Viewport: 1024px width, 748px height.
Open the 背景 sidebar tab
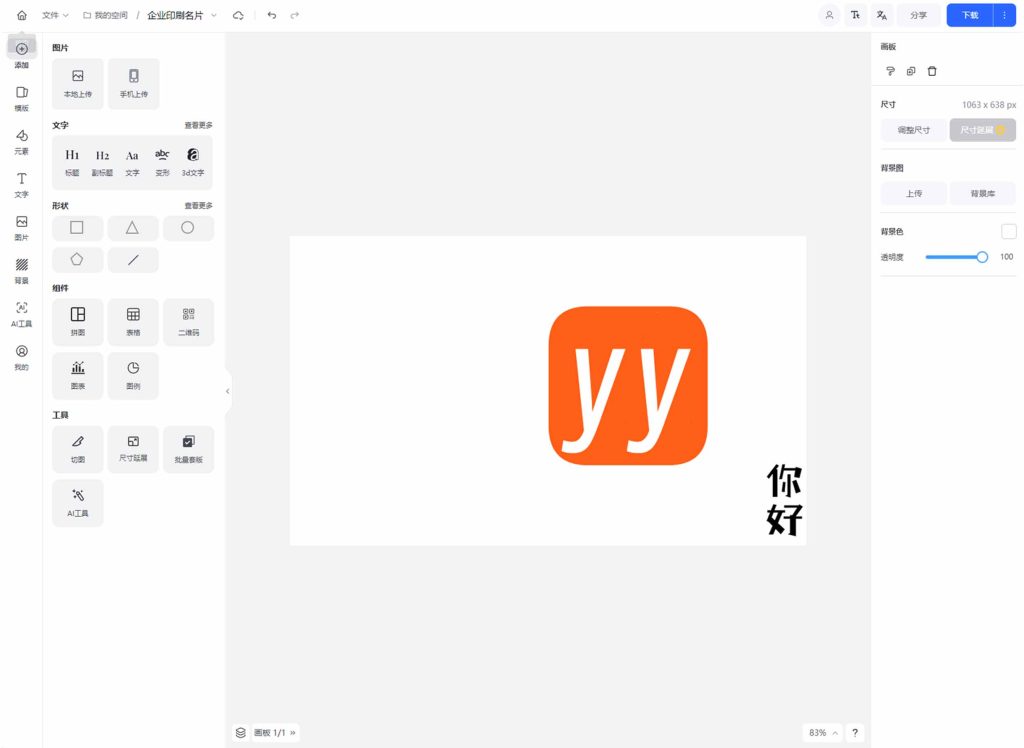coord(21,270)
